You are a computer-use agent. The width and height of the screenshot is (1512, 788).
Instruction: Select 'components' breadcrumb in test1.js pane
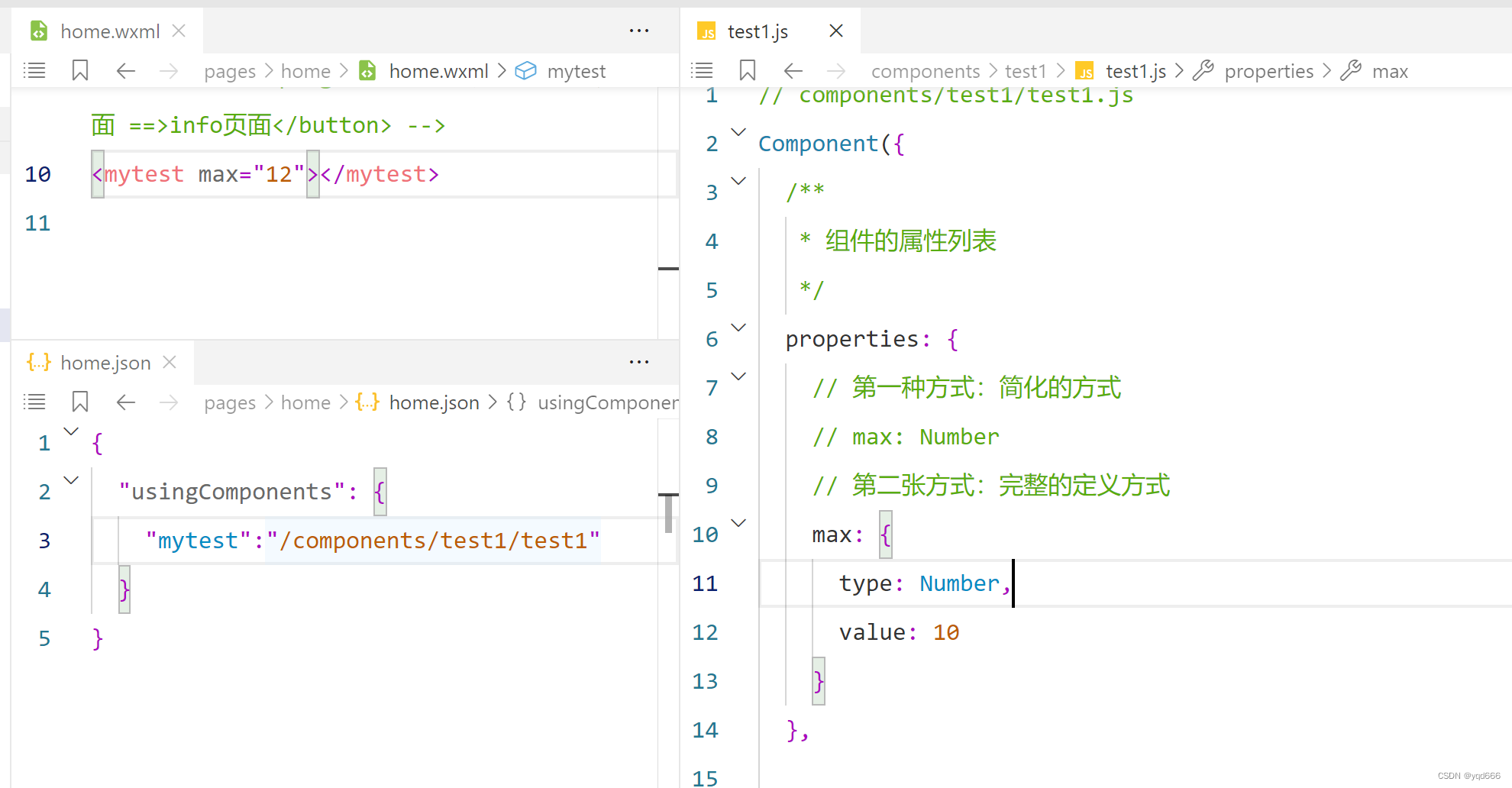click(926, 72)
